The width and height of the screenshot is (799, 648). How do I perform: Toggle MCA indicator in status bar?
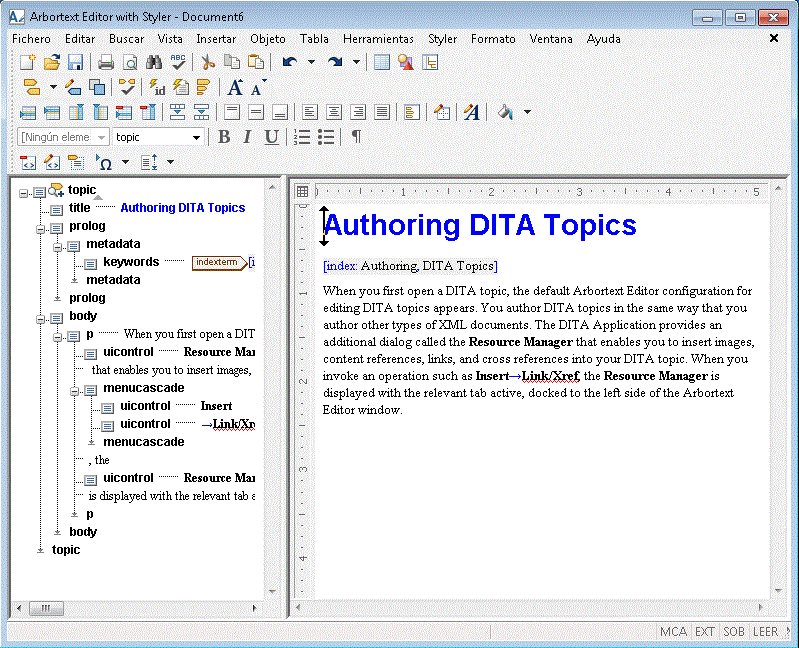click(673, 632)
